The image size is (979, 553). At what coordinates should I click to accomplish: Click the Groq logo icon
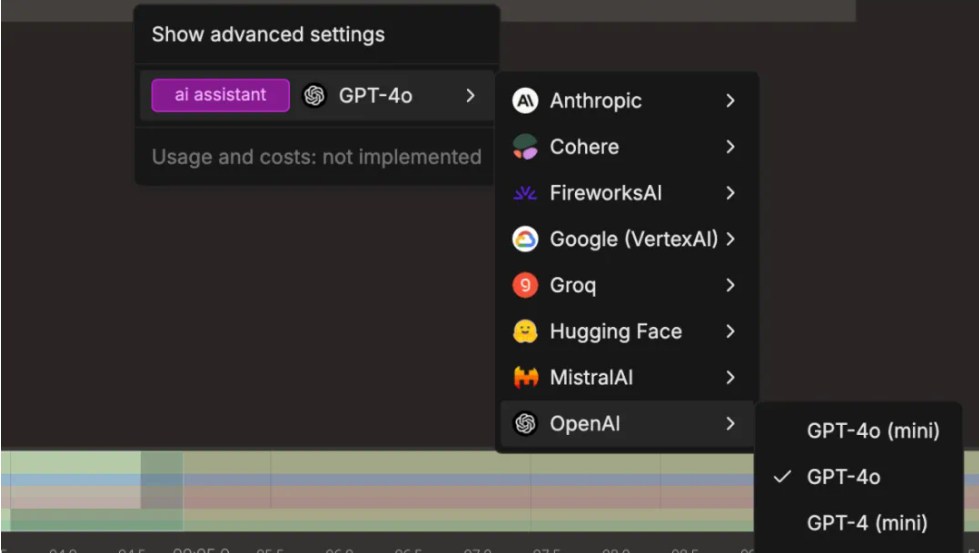[525, 285]
